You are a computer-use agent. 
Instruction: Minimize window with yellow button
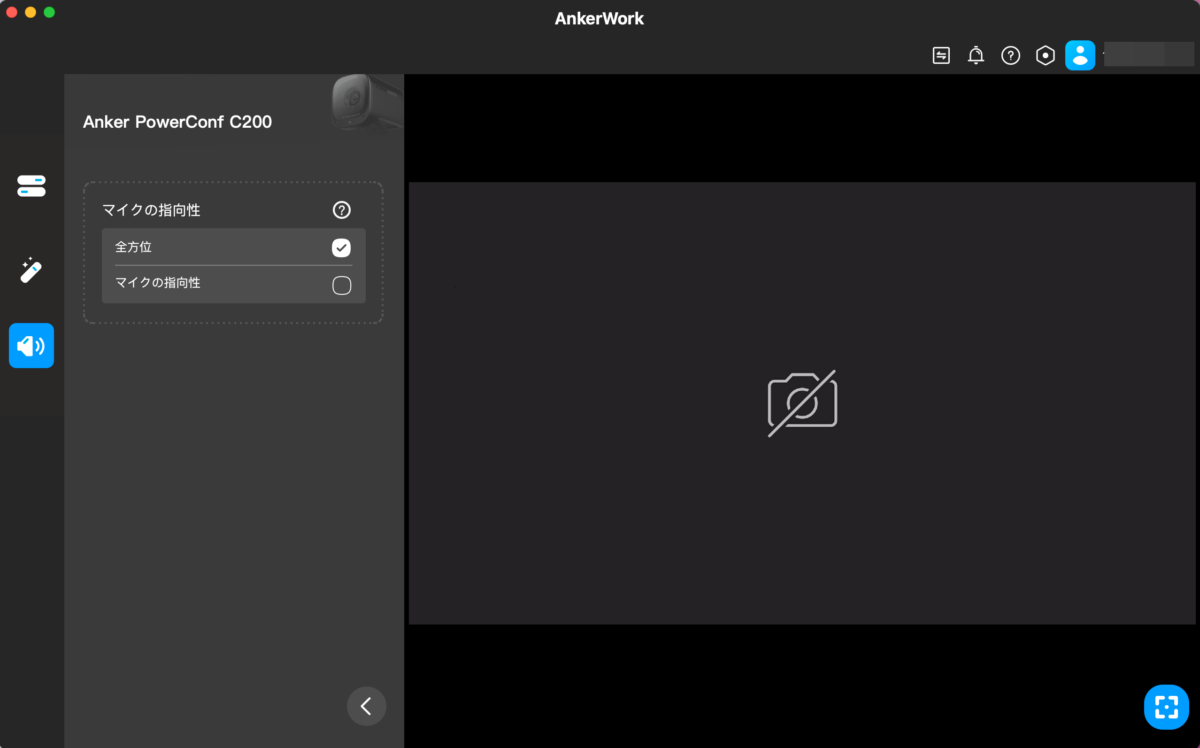(31, 12)
